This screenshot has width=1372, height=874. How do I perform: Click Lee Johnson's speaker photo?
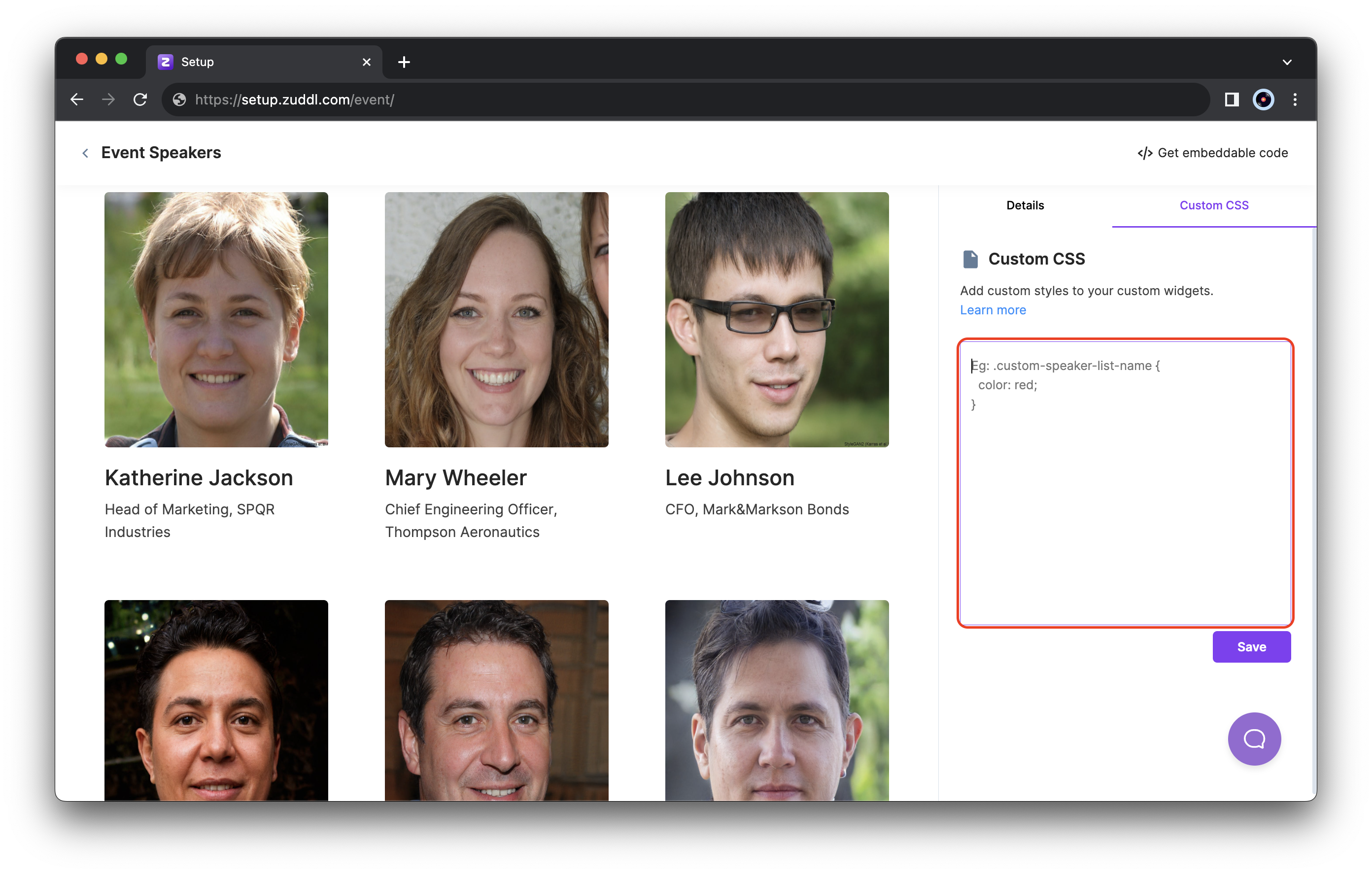click(777, 319)
